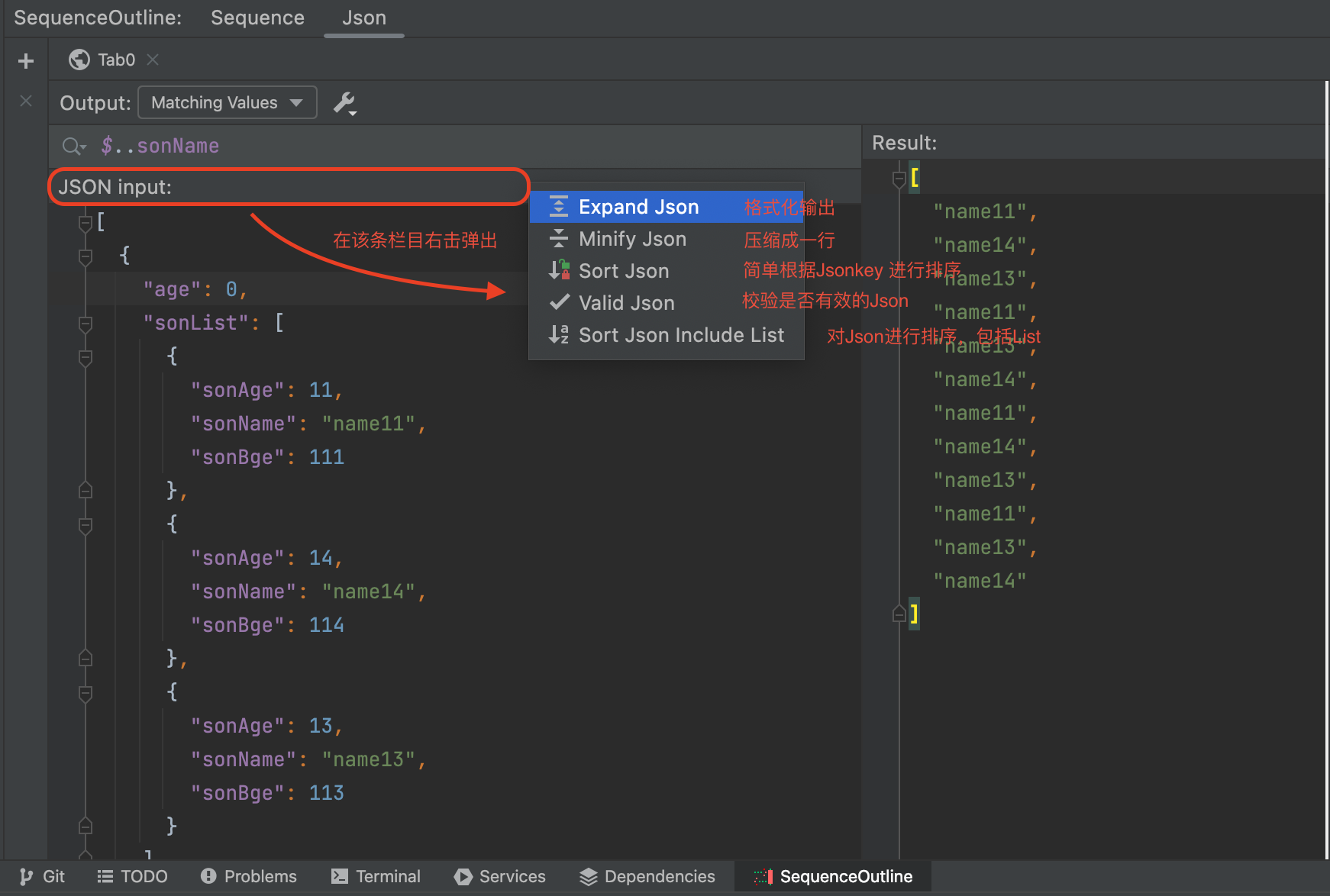The height and width of the screenshot is (896, 1330).
Task: Click the SequenceOutline title label
Action: point(98,18)
